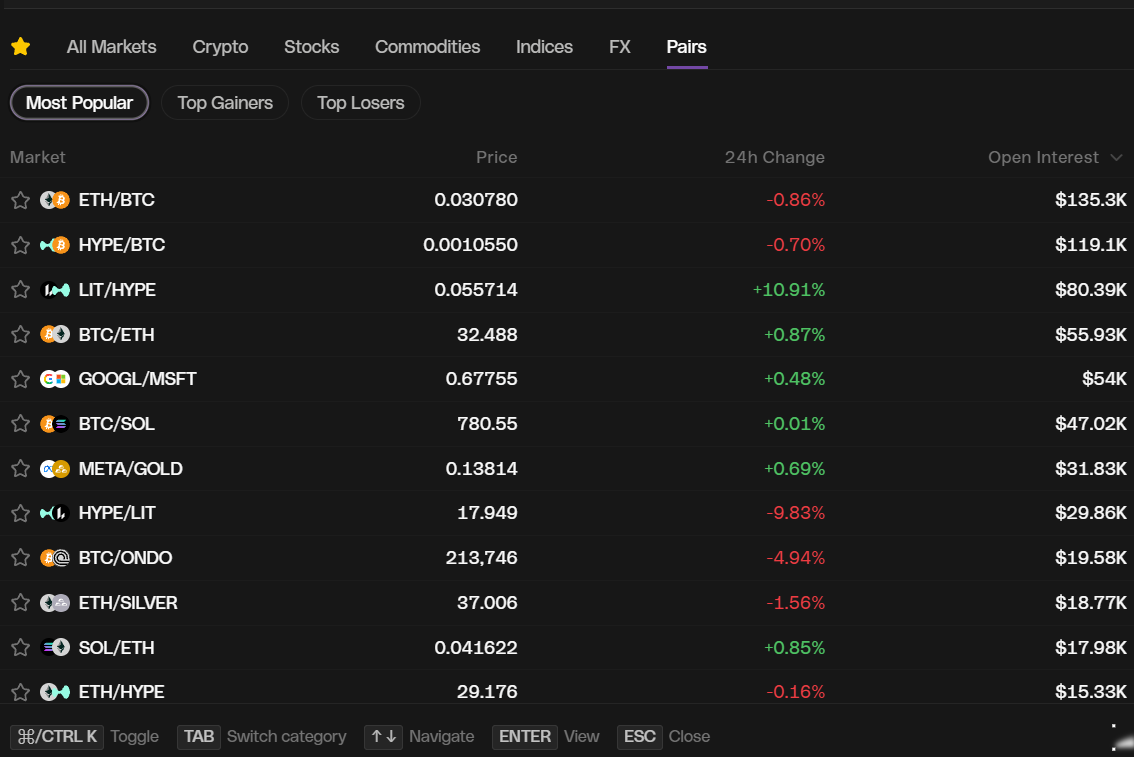Image resolution: width=1134 pixels, height=757 pixels.
Task: Click the ETH/SILVER pair icon
Action: pyautogui.click(x=55, y=602)
